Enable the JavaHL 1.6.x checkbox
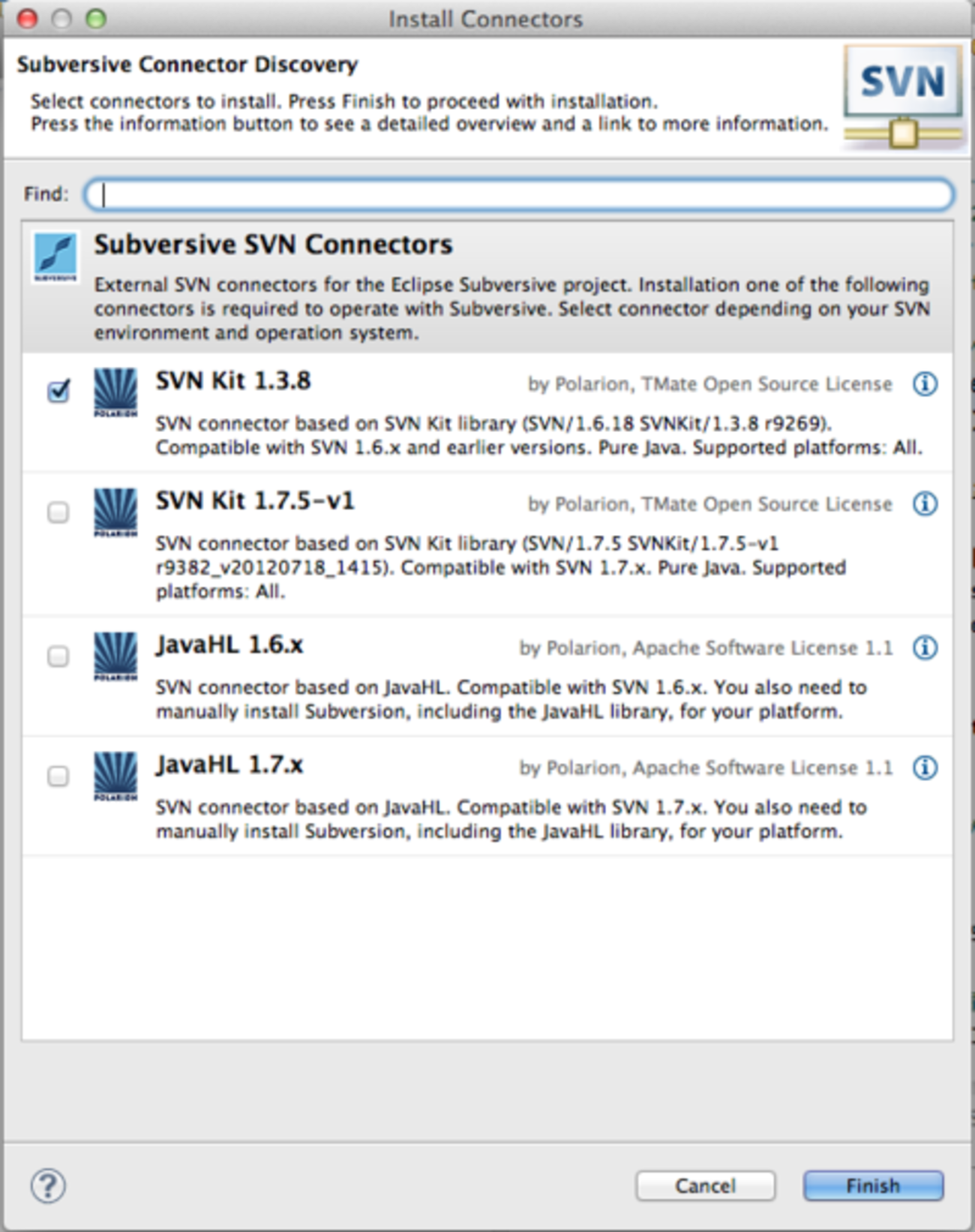Screen dimensions: 975x1232 58,657
